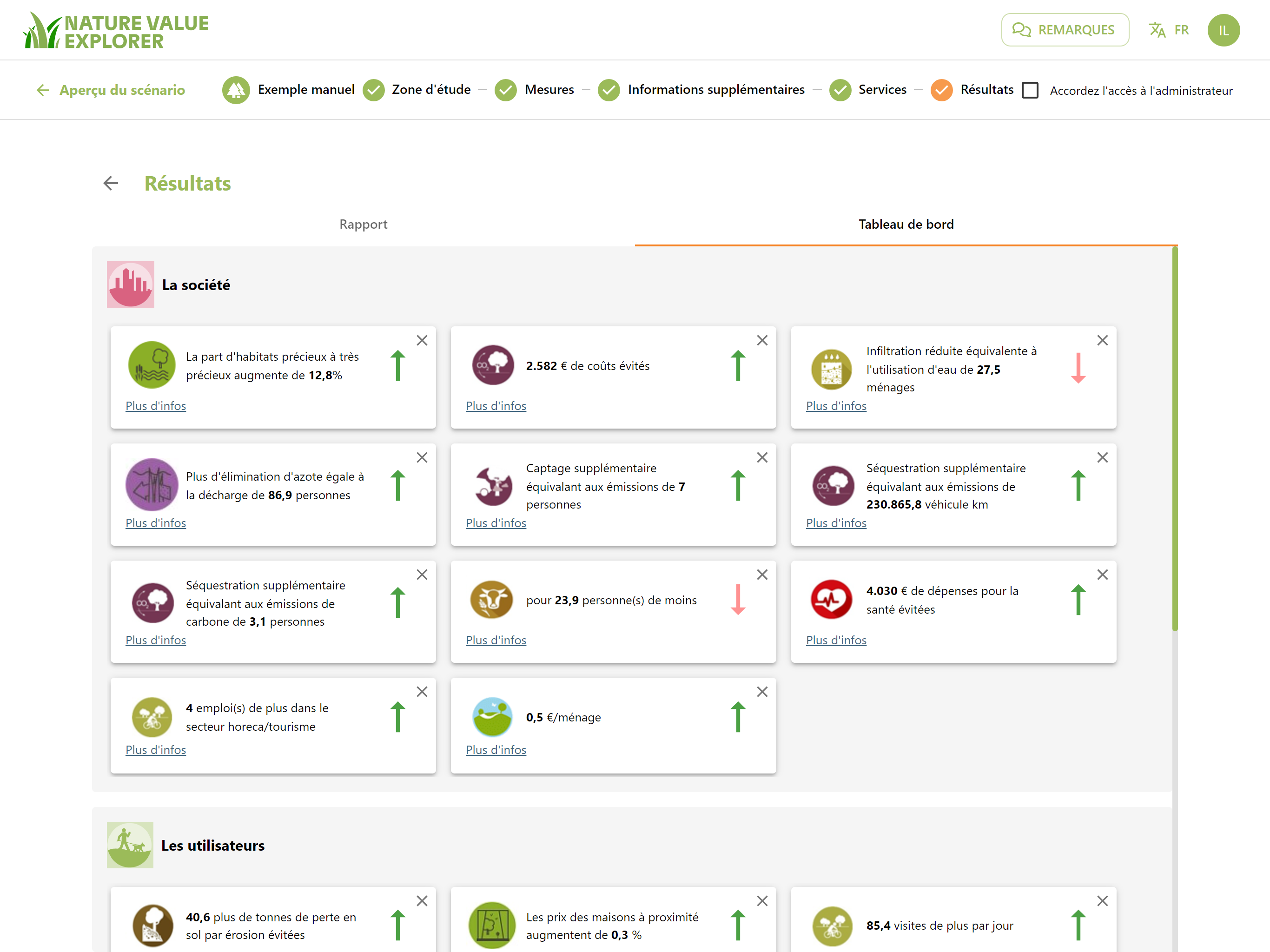Click the Les utilisateurs walker icon

pos(130,845)
